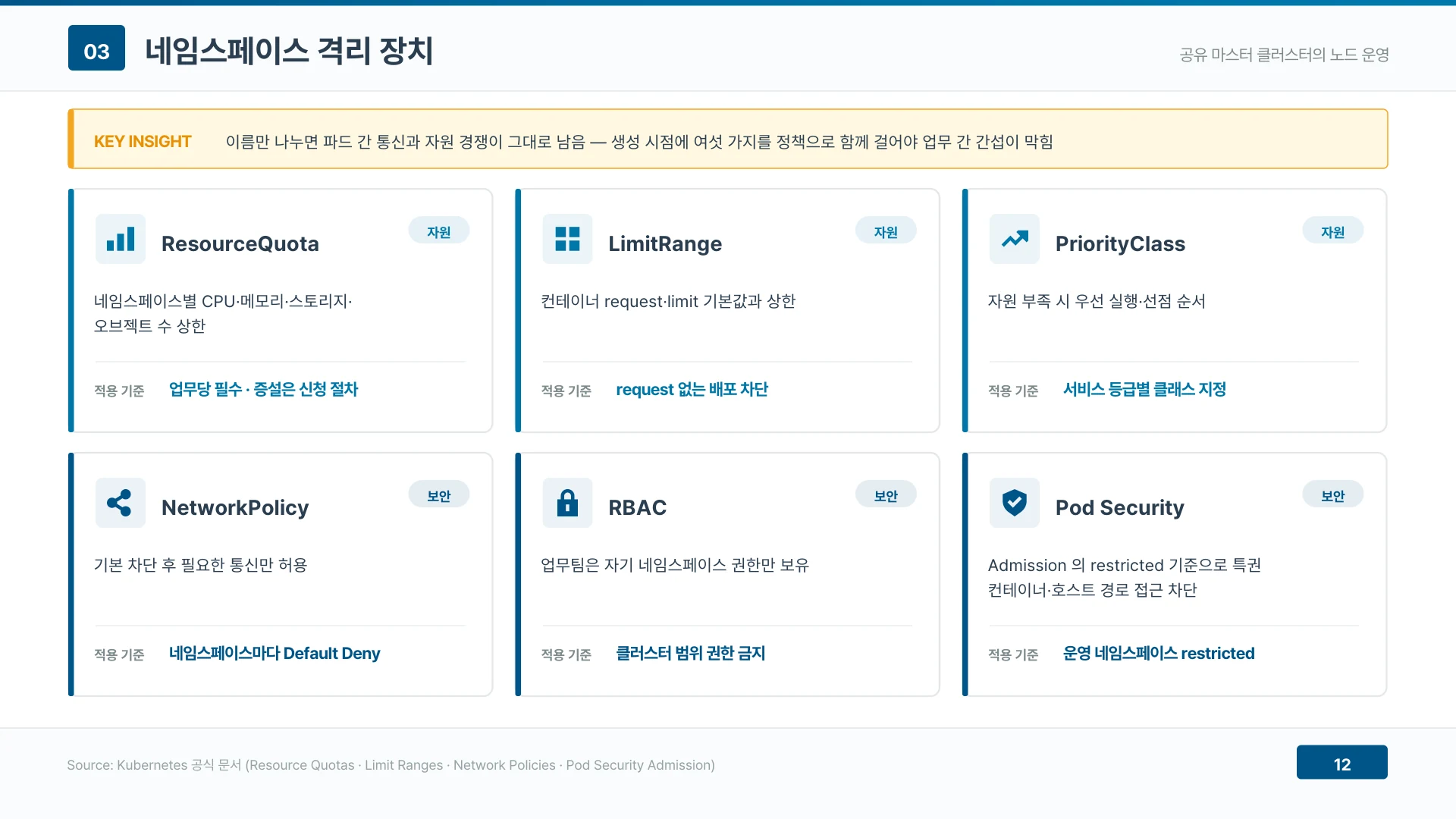Click the KEY INSIGHT label
The width and height of the screenshot is (1456, 819).
[x=143, y=142]
